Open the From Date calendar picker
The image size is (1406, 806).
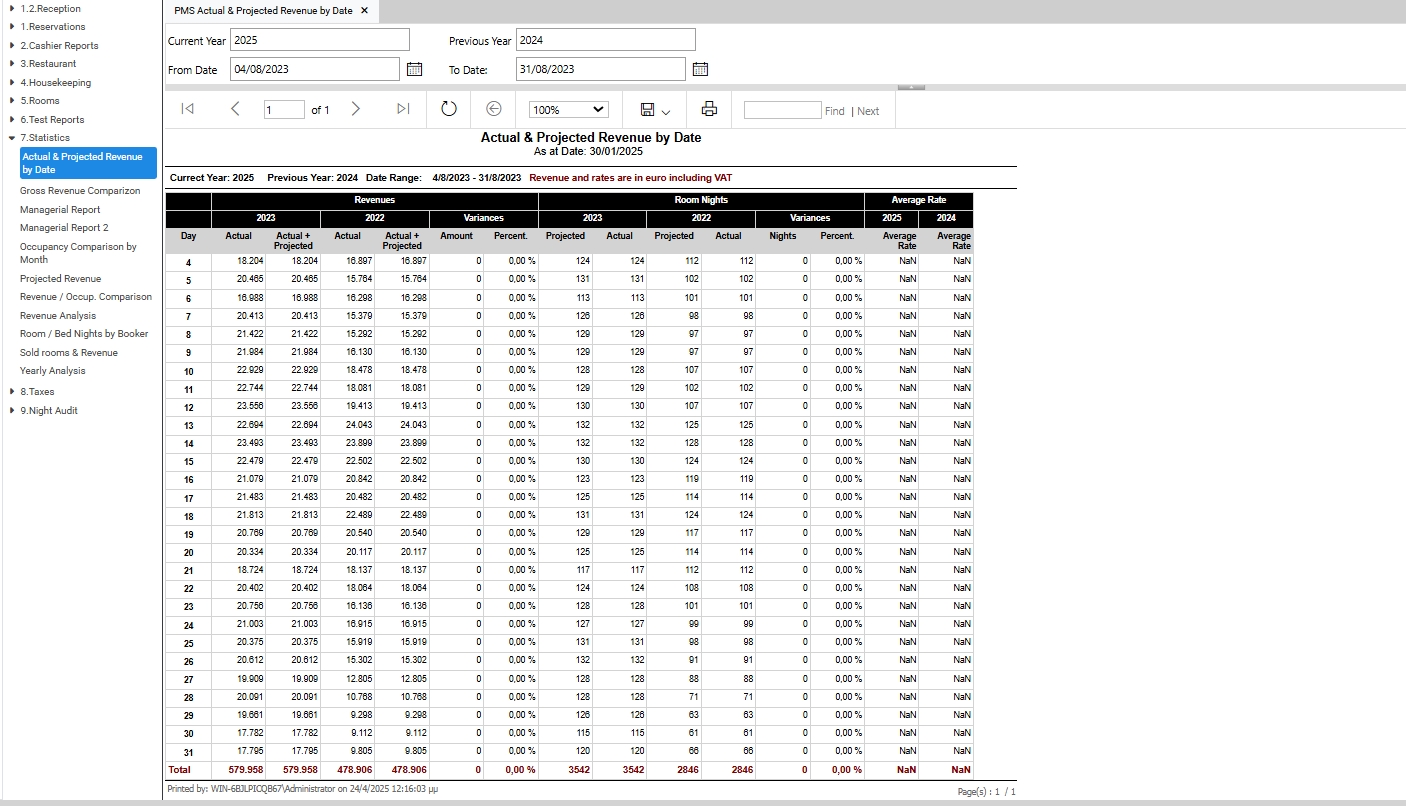(415, 69)
